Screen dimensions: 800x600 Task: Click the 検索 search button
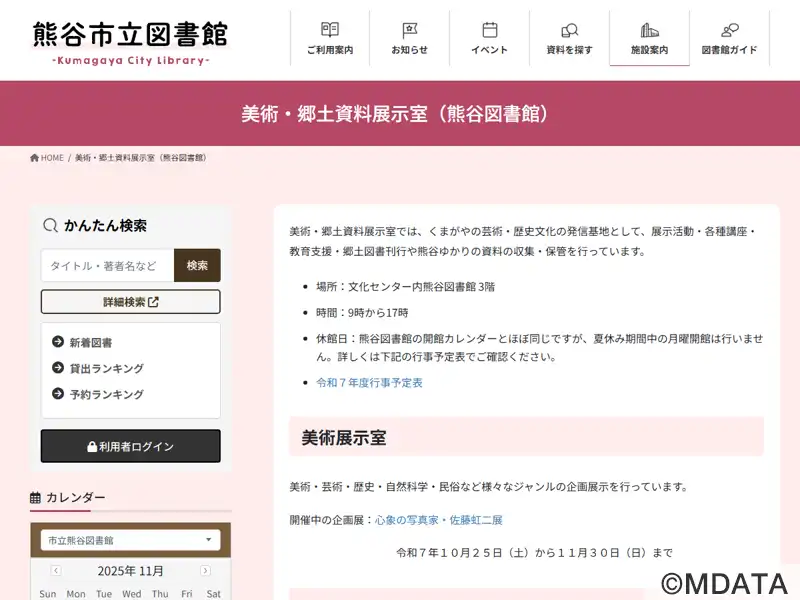tap(197, 266)
